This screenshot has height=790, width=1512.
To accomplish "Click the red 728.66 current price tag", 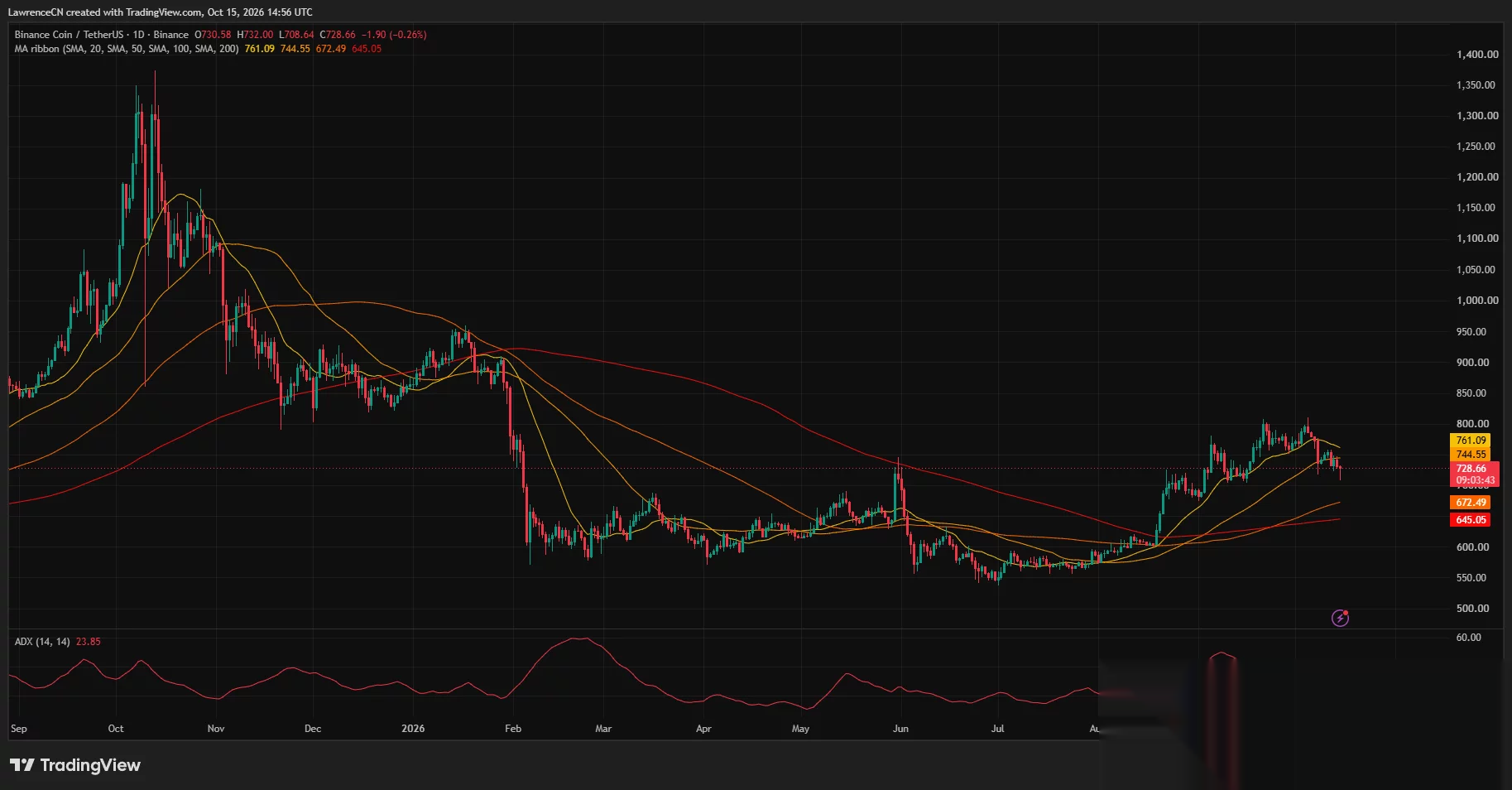I will pyautogui.click(x=1471, y=469).
